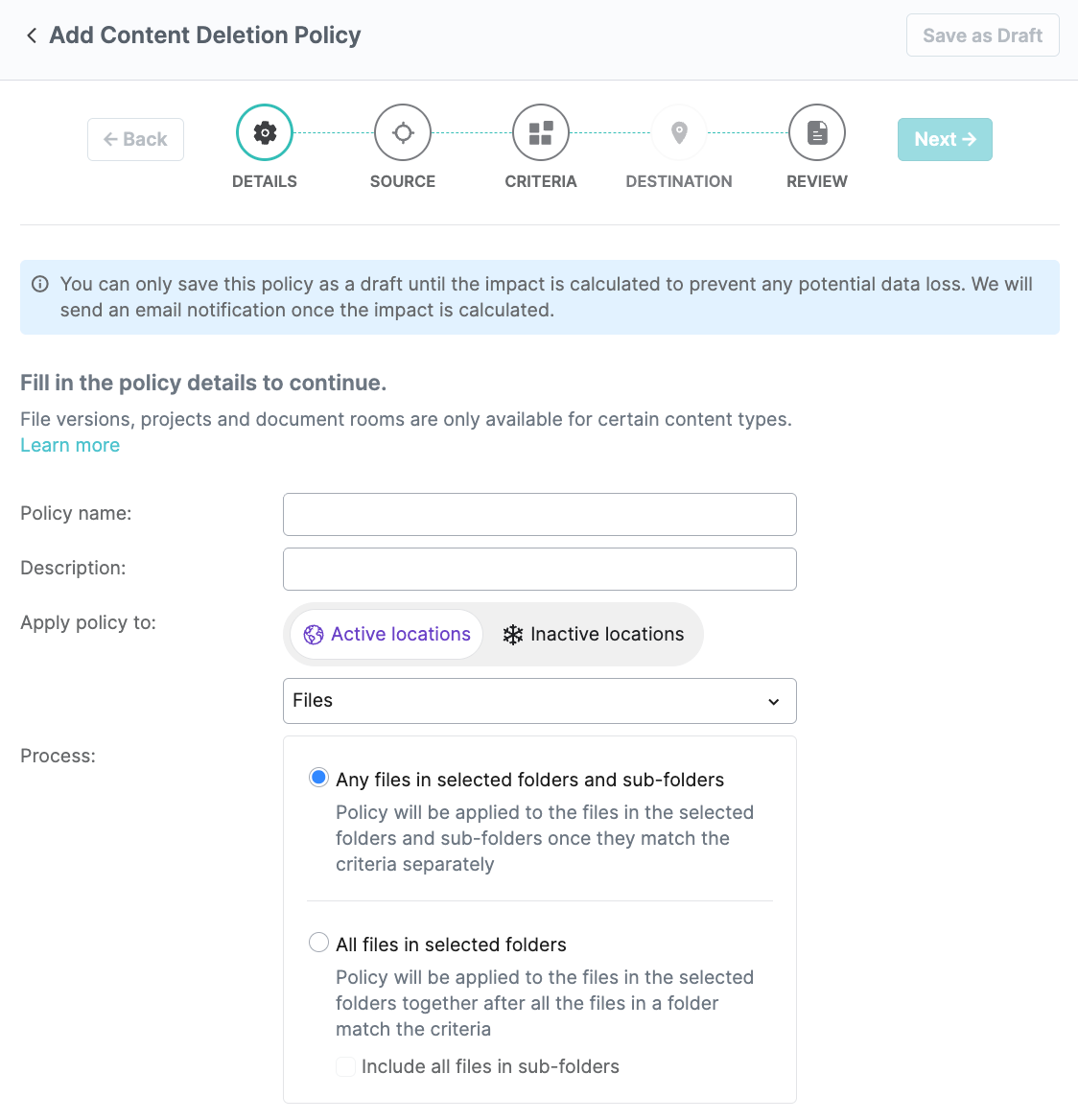This screenshot has height=1120, width=1078.
Task: Click the snowflake icon for Inactive locations
Action: pyautogui.click(x=513, y=634)
